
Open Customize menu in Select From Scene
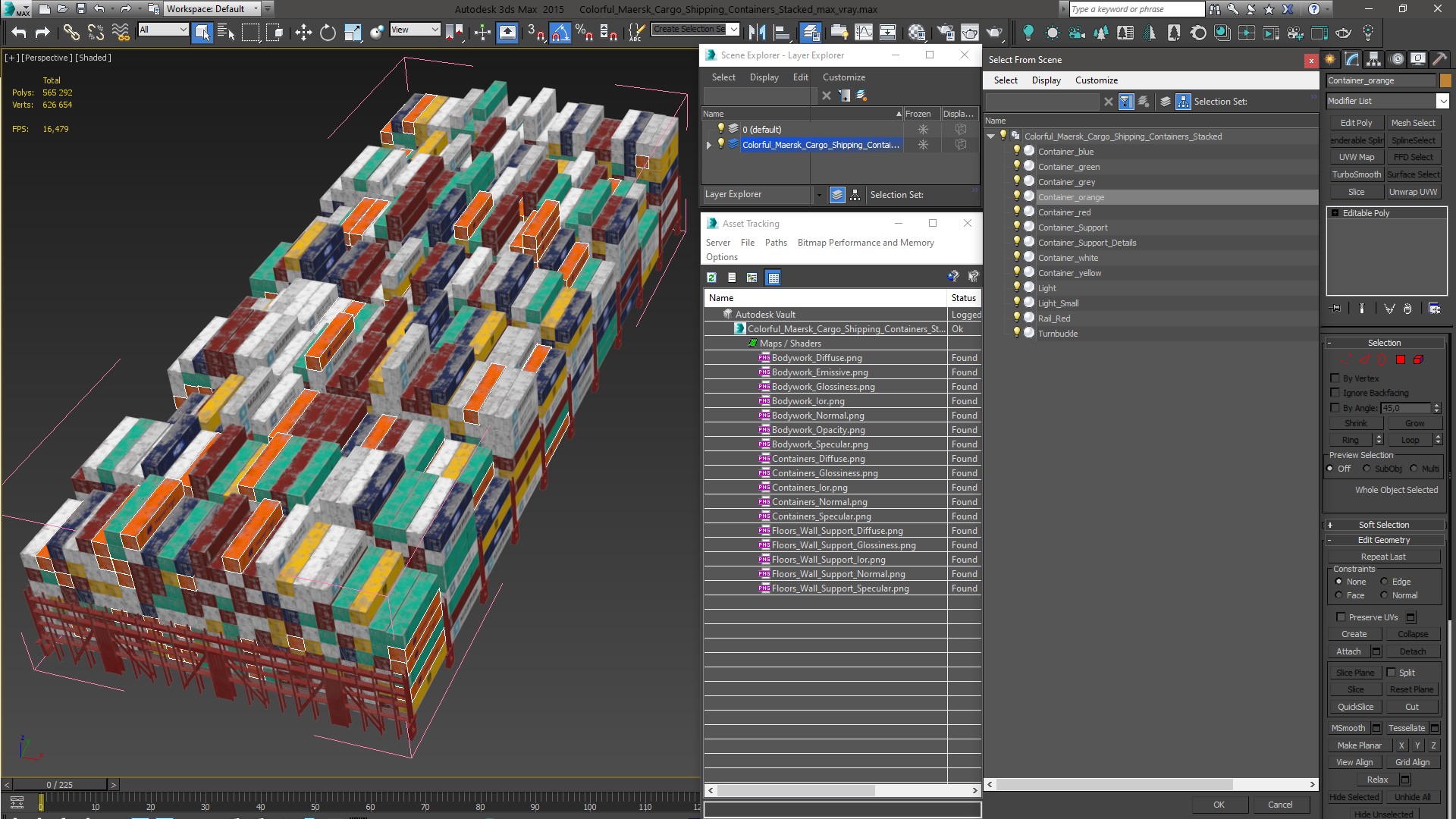1096,80
